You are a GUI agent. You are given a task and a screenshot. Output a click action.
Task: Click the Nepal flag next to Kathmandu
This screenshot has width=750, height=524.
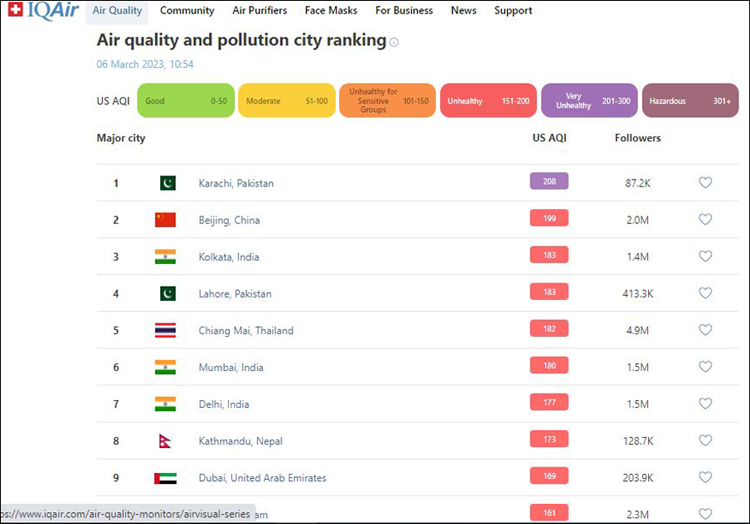pyautogui.click(x=165, y=441)
